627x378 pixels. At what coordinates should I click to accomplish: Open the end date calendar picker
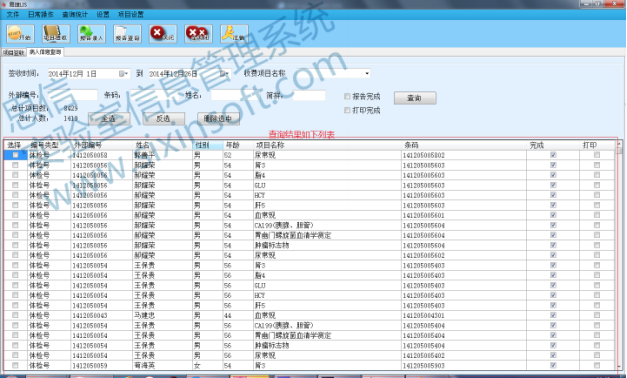click(224, 74)
